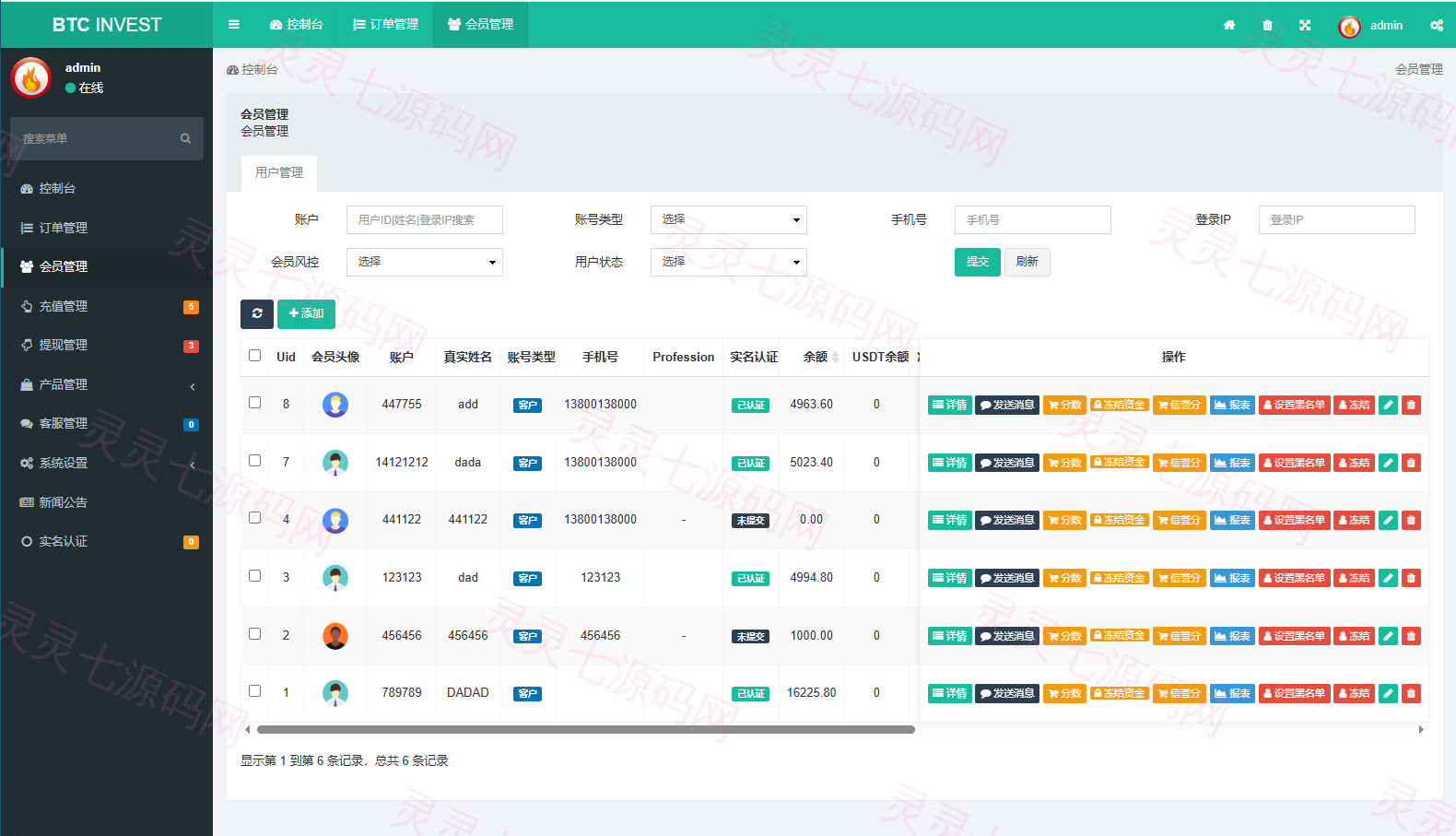This screenshot has height=836, width=1456.
Task: Click the red delete icon for Uid 8
Action: pyautogui.click(x=1411, y=405)
